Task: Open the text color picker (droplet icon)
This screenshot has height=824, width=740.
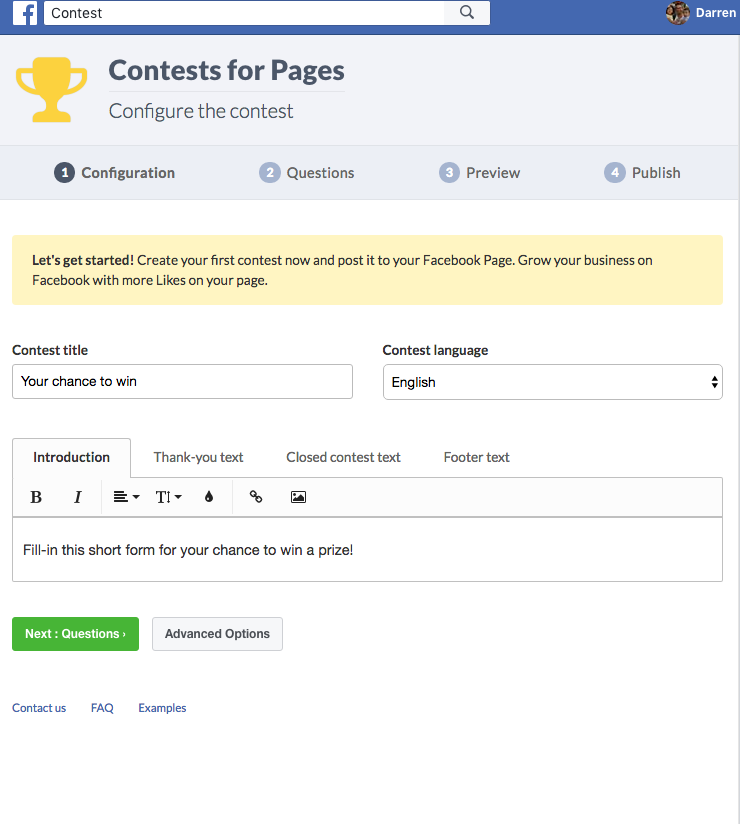Action: (209, 497)
